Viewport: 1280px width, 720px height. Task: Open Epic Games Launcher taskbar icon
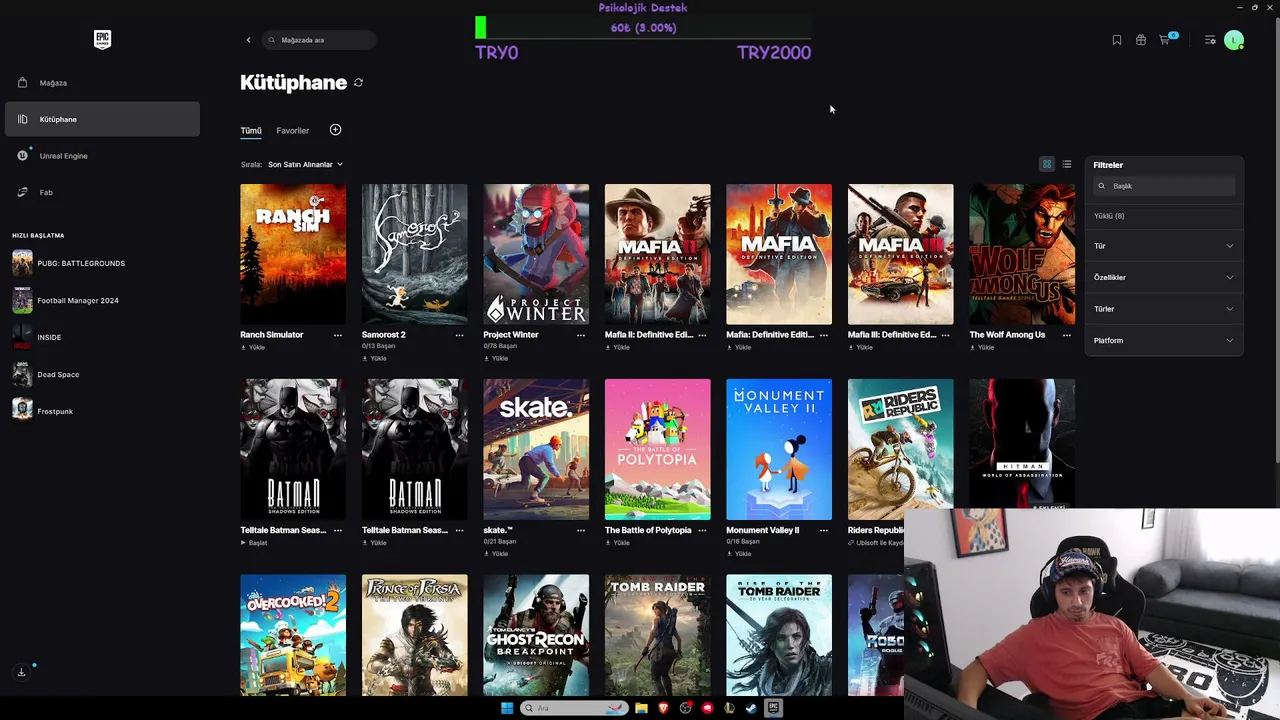[773, 708]
